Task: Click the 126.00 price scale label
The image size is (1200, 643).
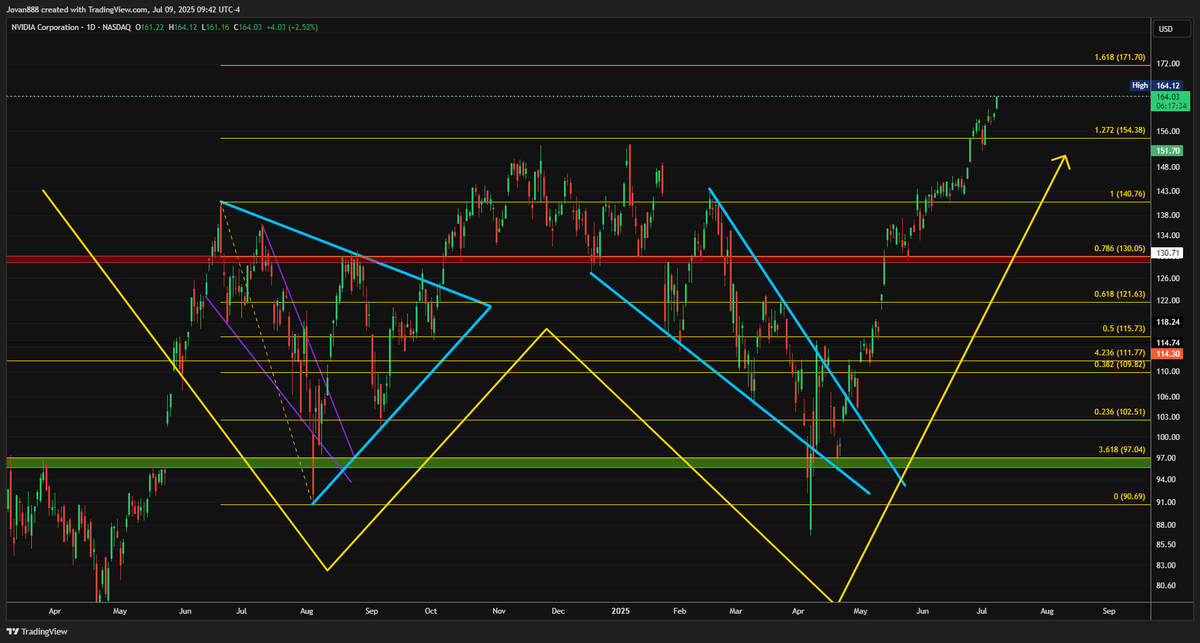Action: pos(1169,278)
